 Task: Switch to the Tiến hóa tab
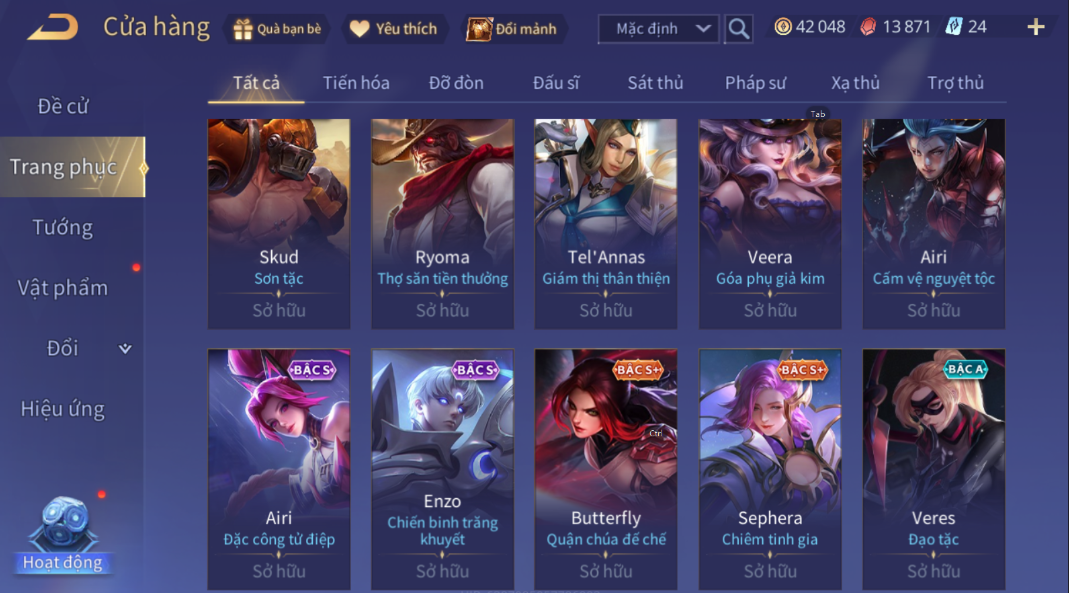356,83
